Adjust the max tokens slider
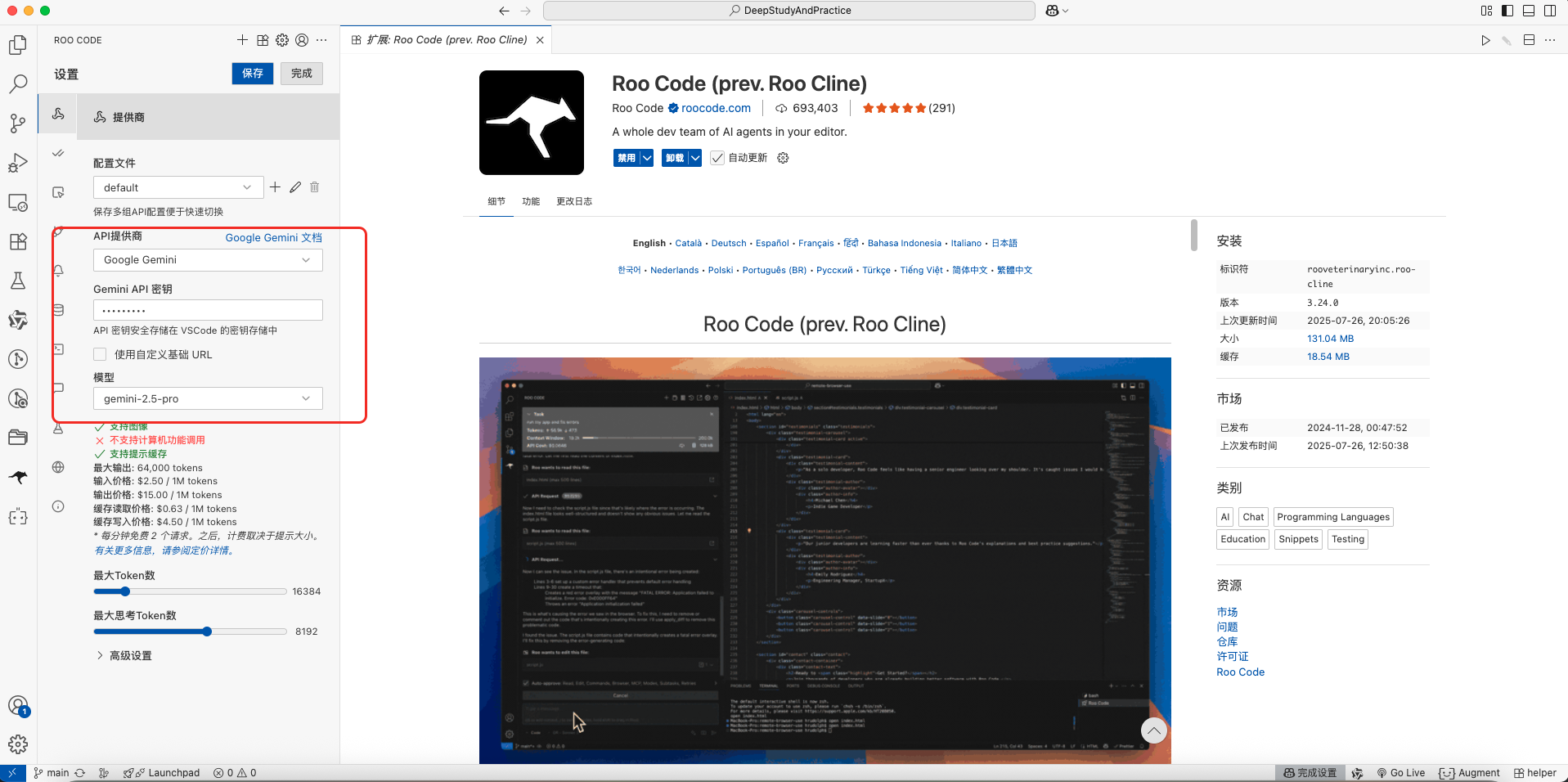The height and width of the screenshot is (782, 1568). [x=190, y=591]
